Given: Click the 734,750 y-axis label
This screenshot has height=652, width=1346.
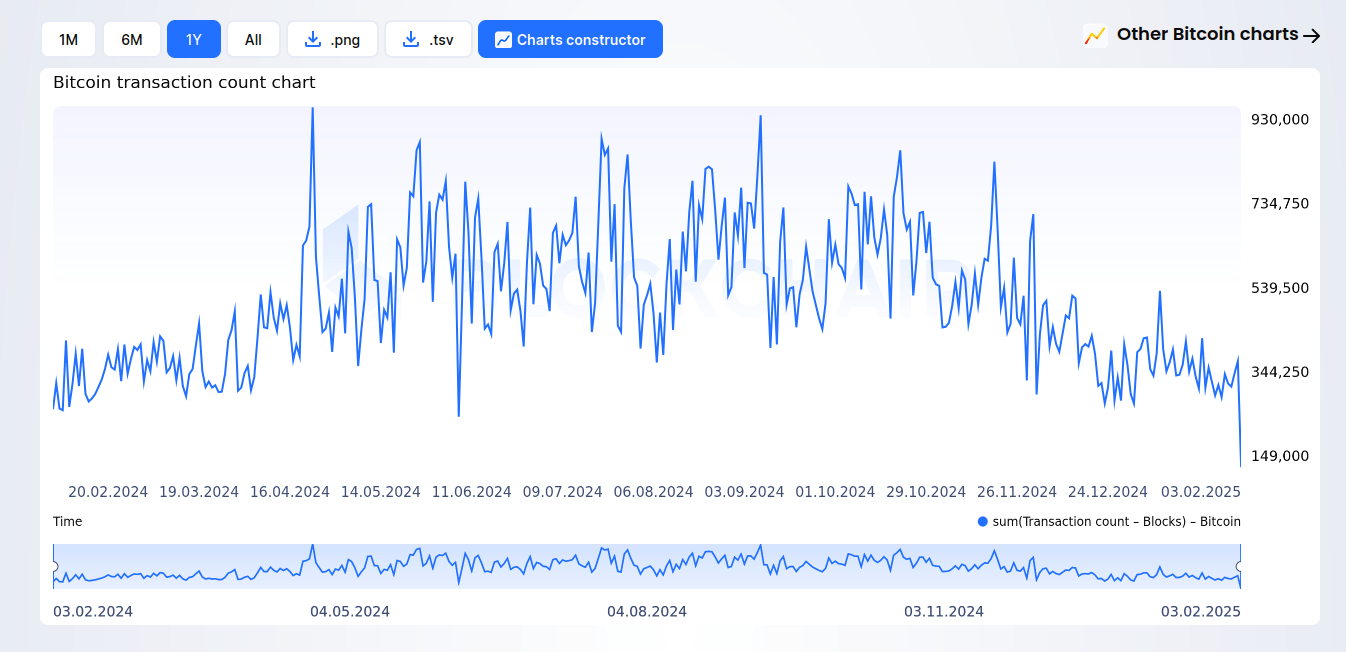Looking at the screenshot, I should coord(1280,203).
